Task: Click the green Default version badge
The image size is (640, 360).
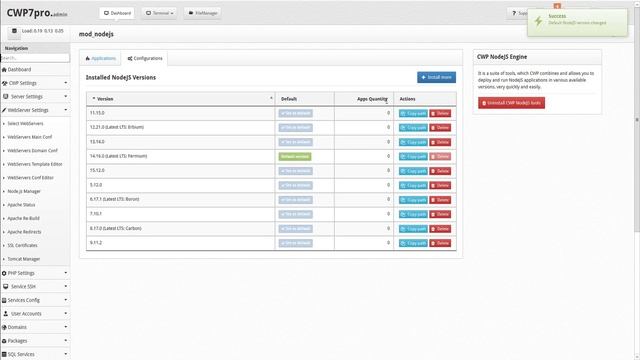Action: pyautogui.click(x=295, y=157)
